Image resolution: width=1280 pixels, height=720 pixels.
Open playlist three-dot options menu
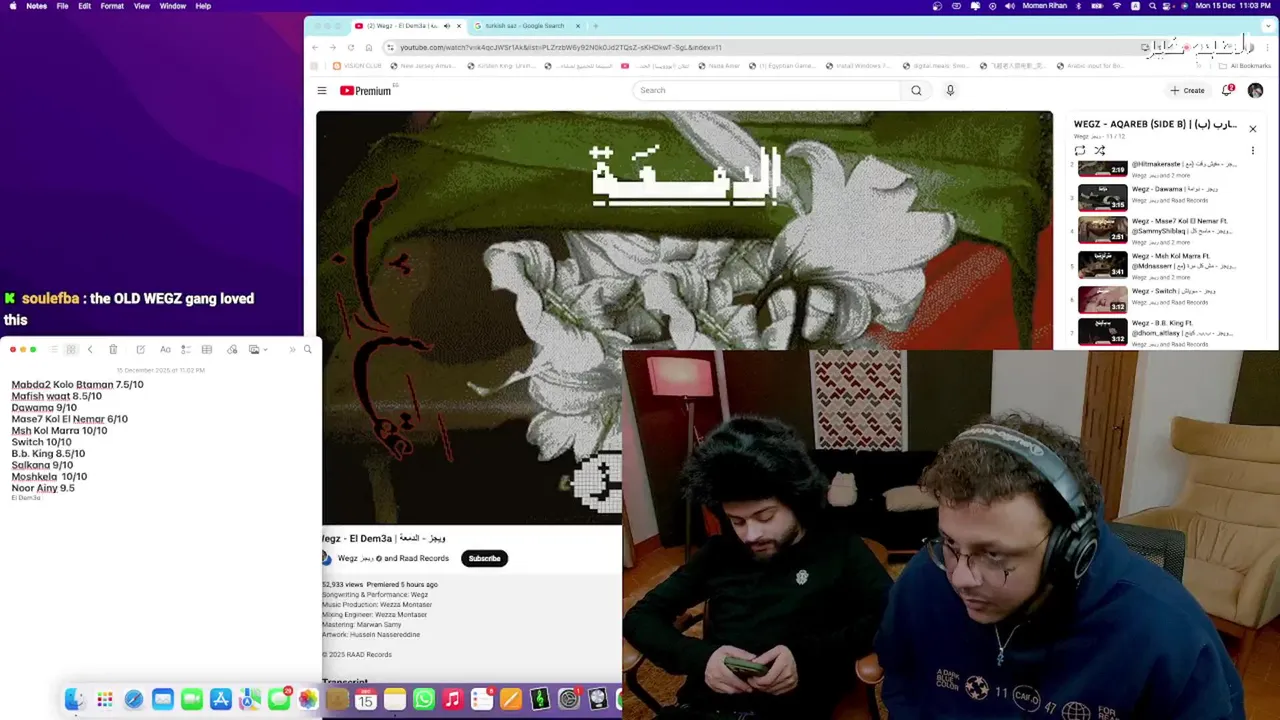[x=1252, y=150]
